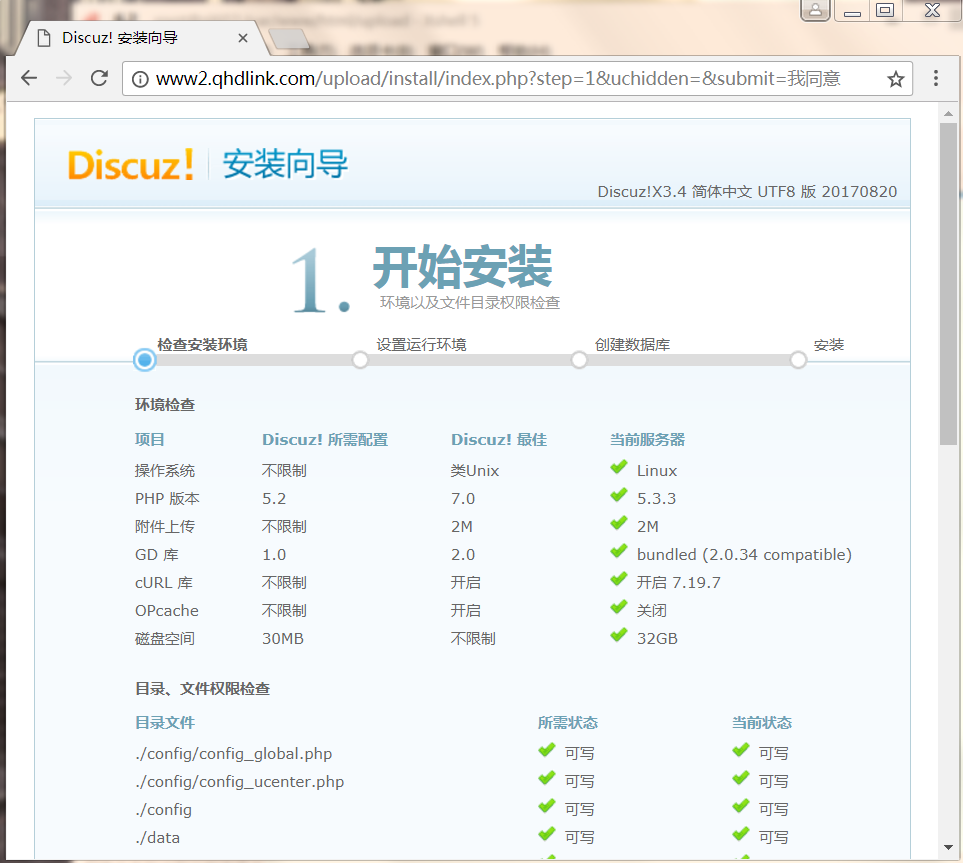Click the 开始安装 heading
Image resolution: width=963 pixels, height=863 pixels.
(462, 267)
